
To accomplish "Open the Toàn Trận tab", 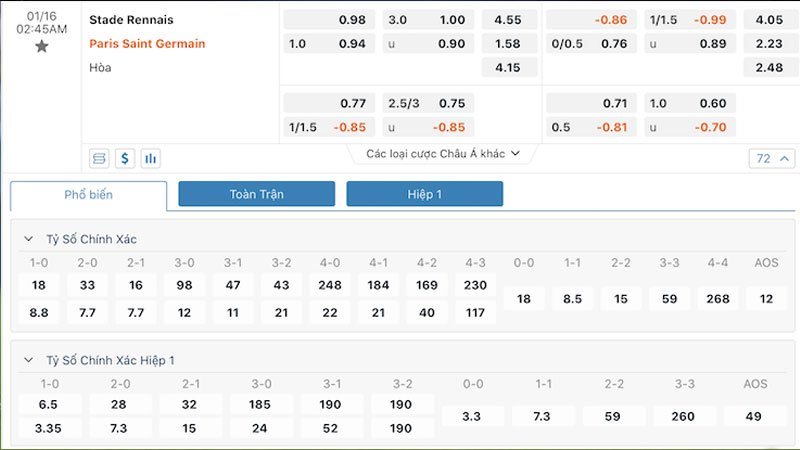I will [x=257, y=194].
